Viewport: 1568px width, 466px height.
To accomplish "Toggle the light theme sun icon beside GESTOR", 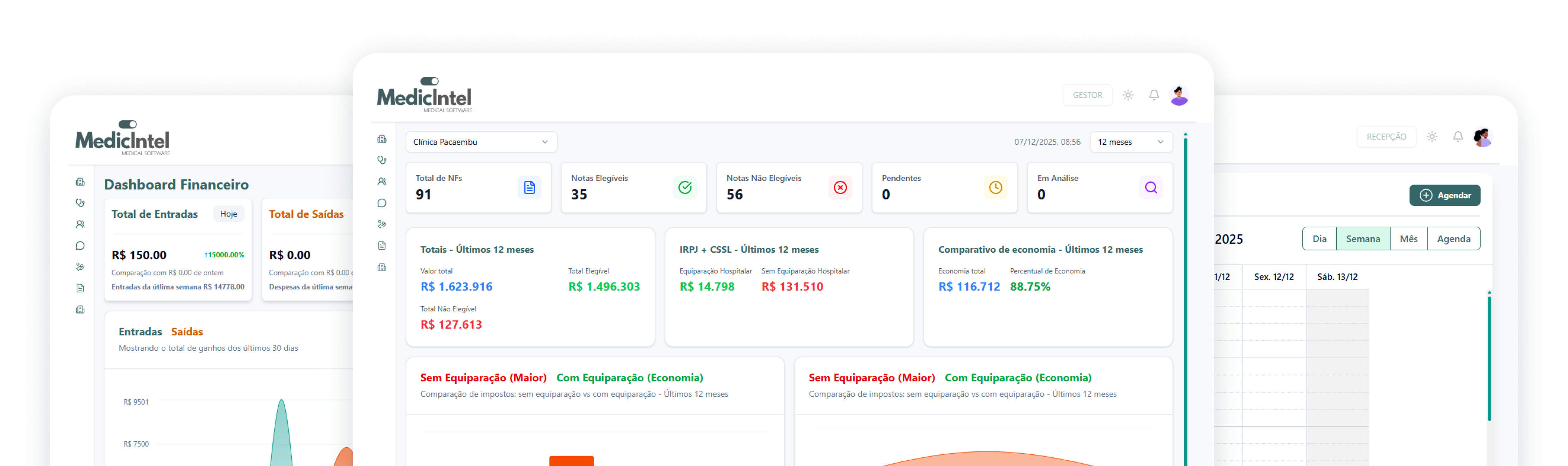I will coord(1128,96).
